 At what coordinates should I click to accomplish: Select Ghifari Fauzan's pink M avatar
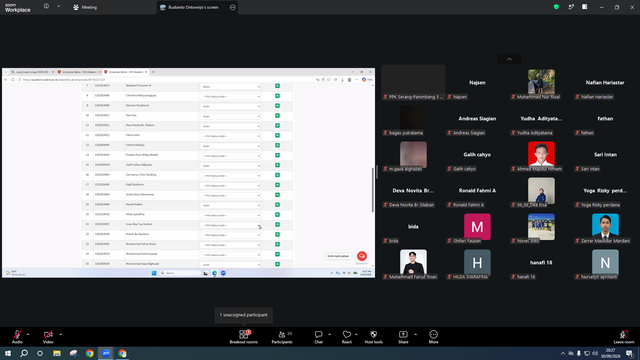pyautogui.click(x=477, y=227)
